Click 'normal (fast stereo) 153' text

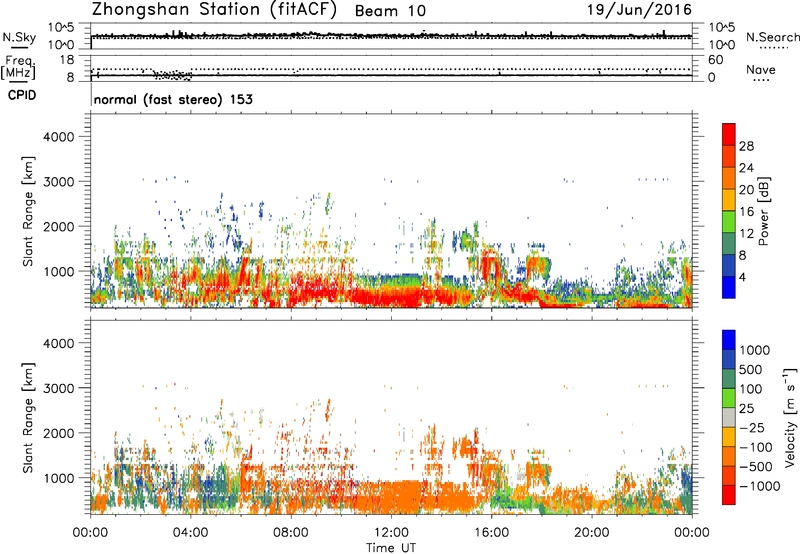[173, 99]
